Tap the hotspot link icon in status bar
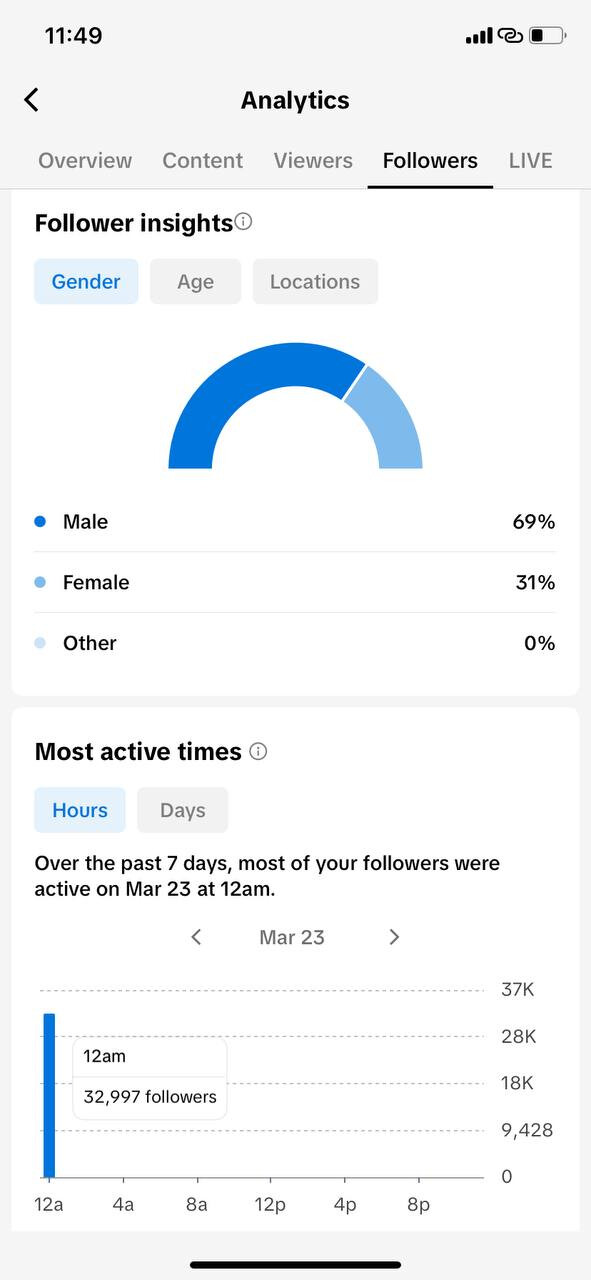The width and height of the screenshot is (591, 1280). click(x=511, y=36)
